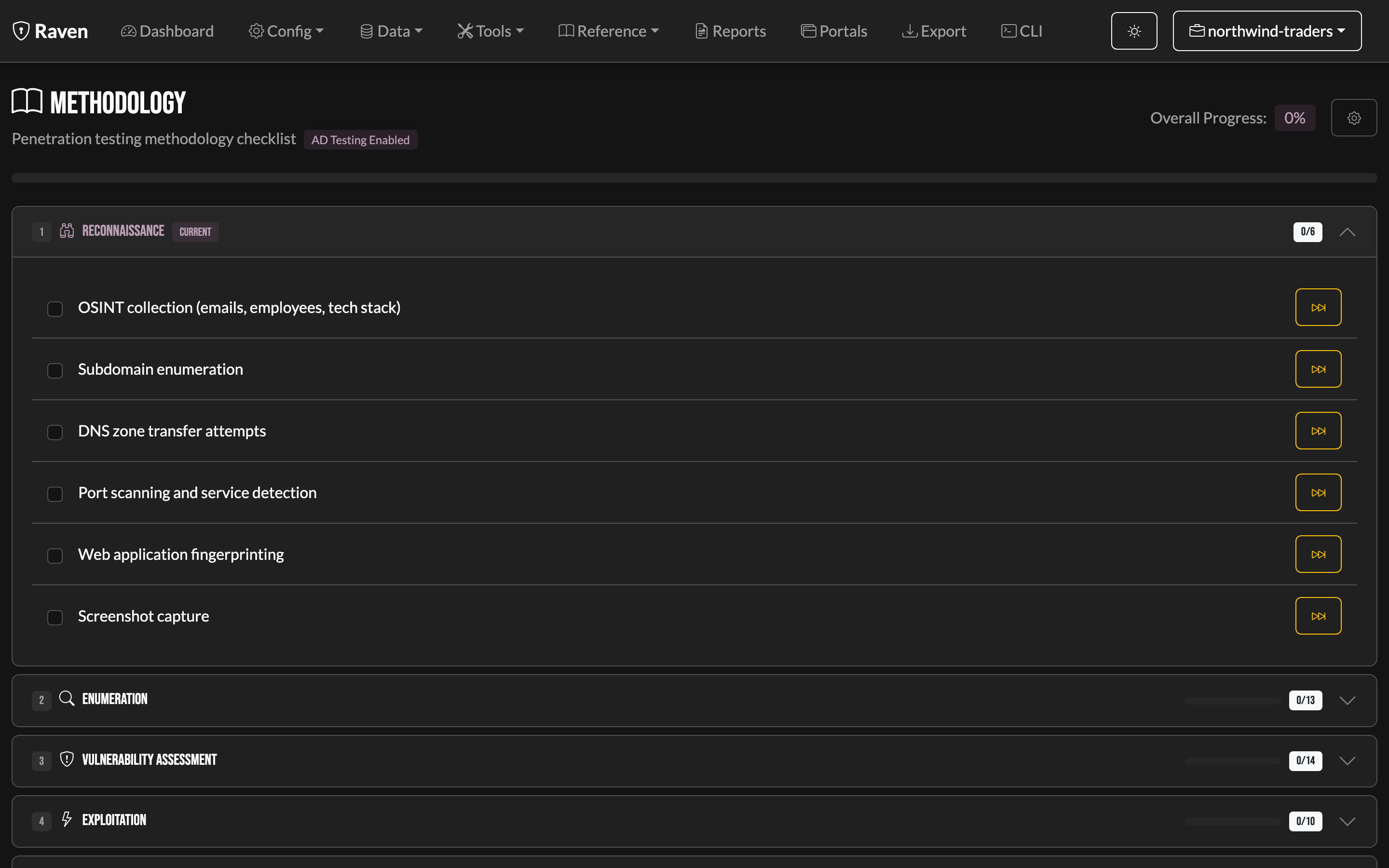Go to Reports page
Viewport: 1389px width, 868px height.
point(730,31)
